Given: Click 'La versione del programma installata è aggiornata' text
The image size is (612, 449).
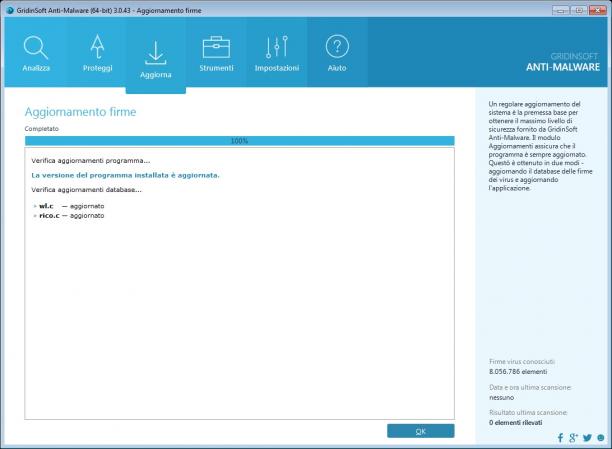Looking at the screenshot, I should (x=125, y=175).
